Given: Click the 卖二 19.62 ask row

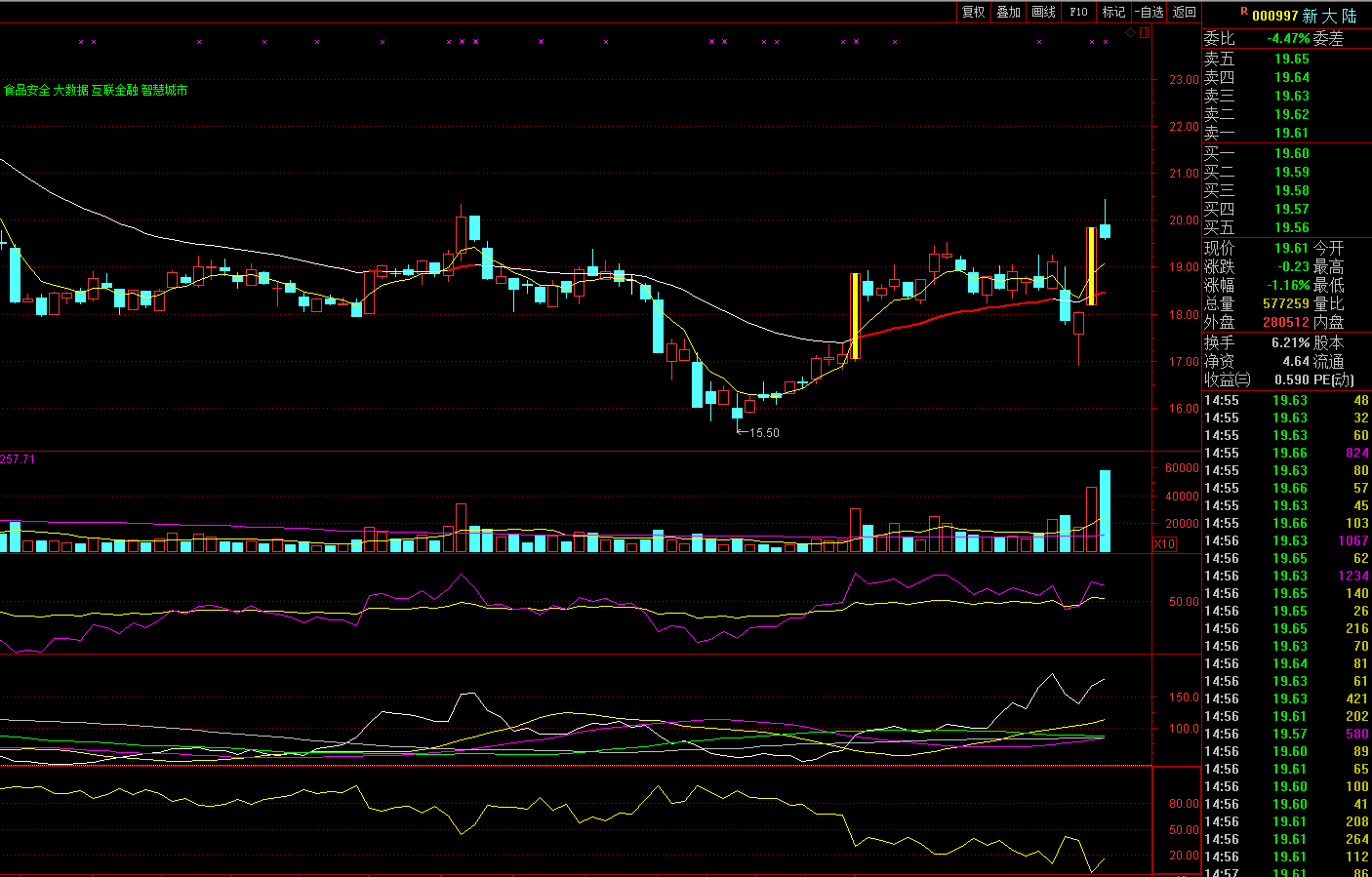Looking at the screenshot, I should pyautogui.click(x=1286, y=114).
